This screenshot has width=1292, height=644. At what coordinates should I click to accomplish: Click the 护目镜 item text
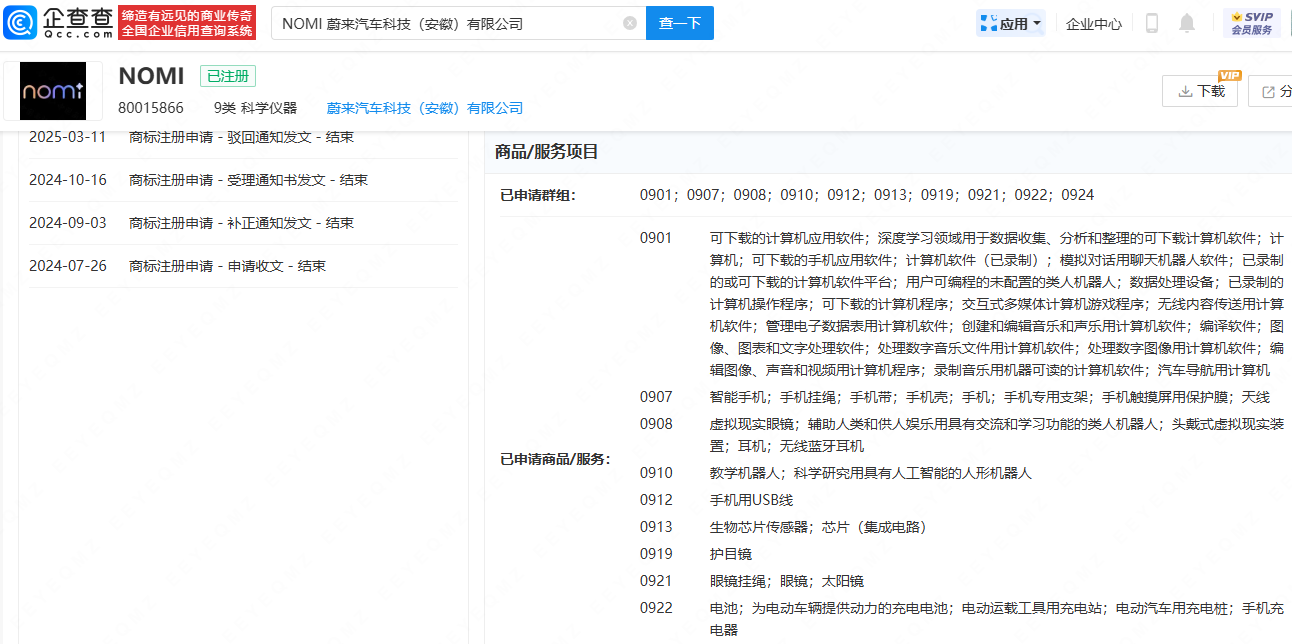coord(731,554)
